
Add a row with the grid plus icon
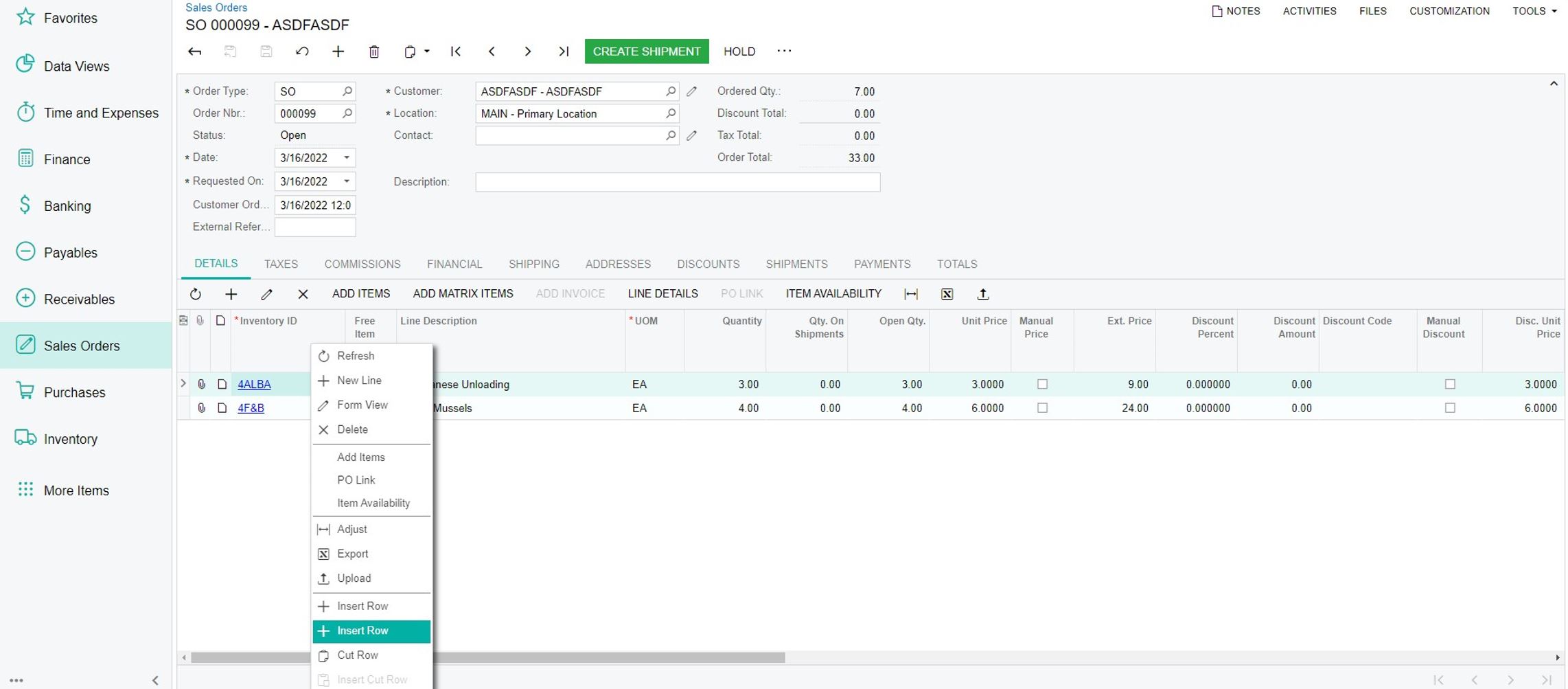click(x=231, y=294)
